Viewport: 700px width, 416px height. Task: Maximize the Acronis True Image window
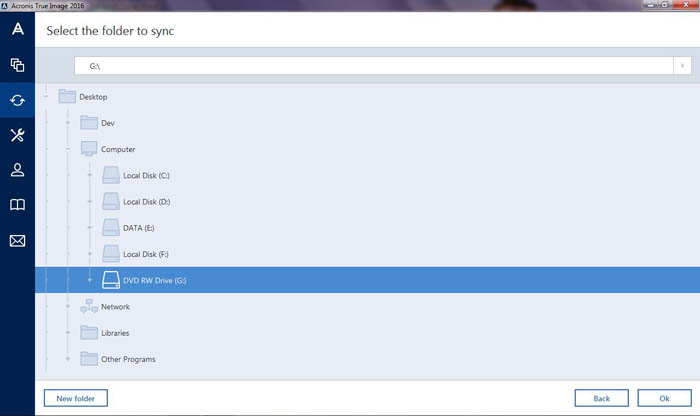[665, 5]
